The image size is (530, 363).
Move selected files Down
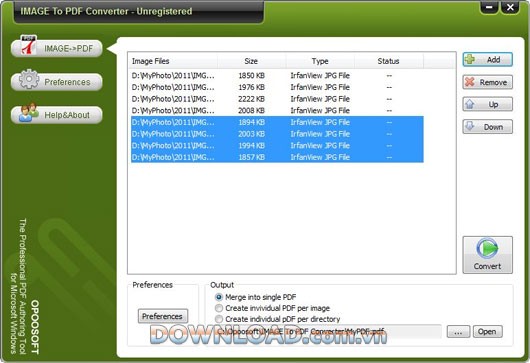[x=487, y=127]
